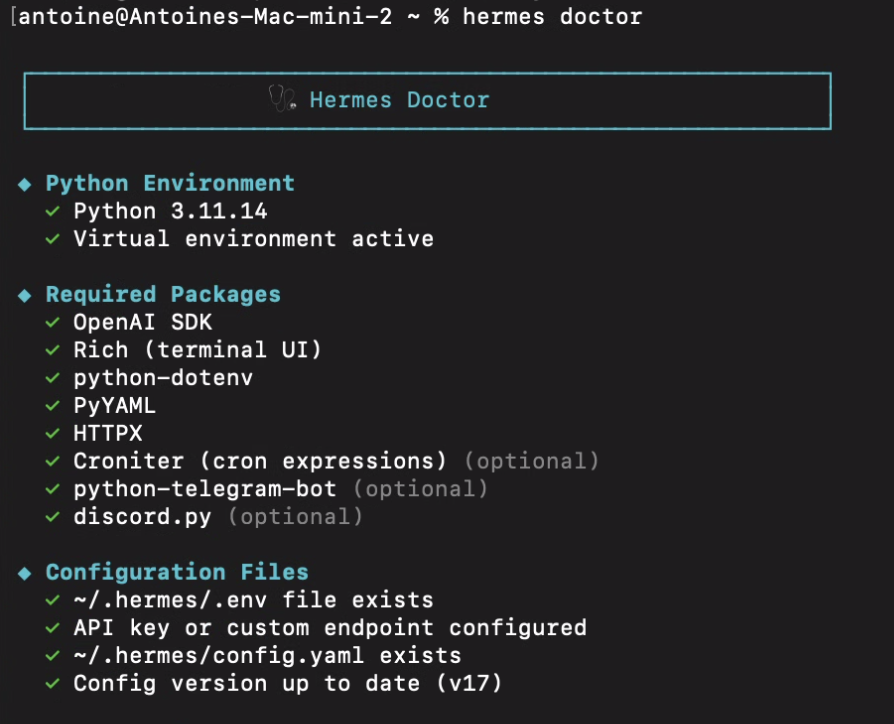Click the checkmark next to .env file exists

[x=52, y=600]
